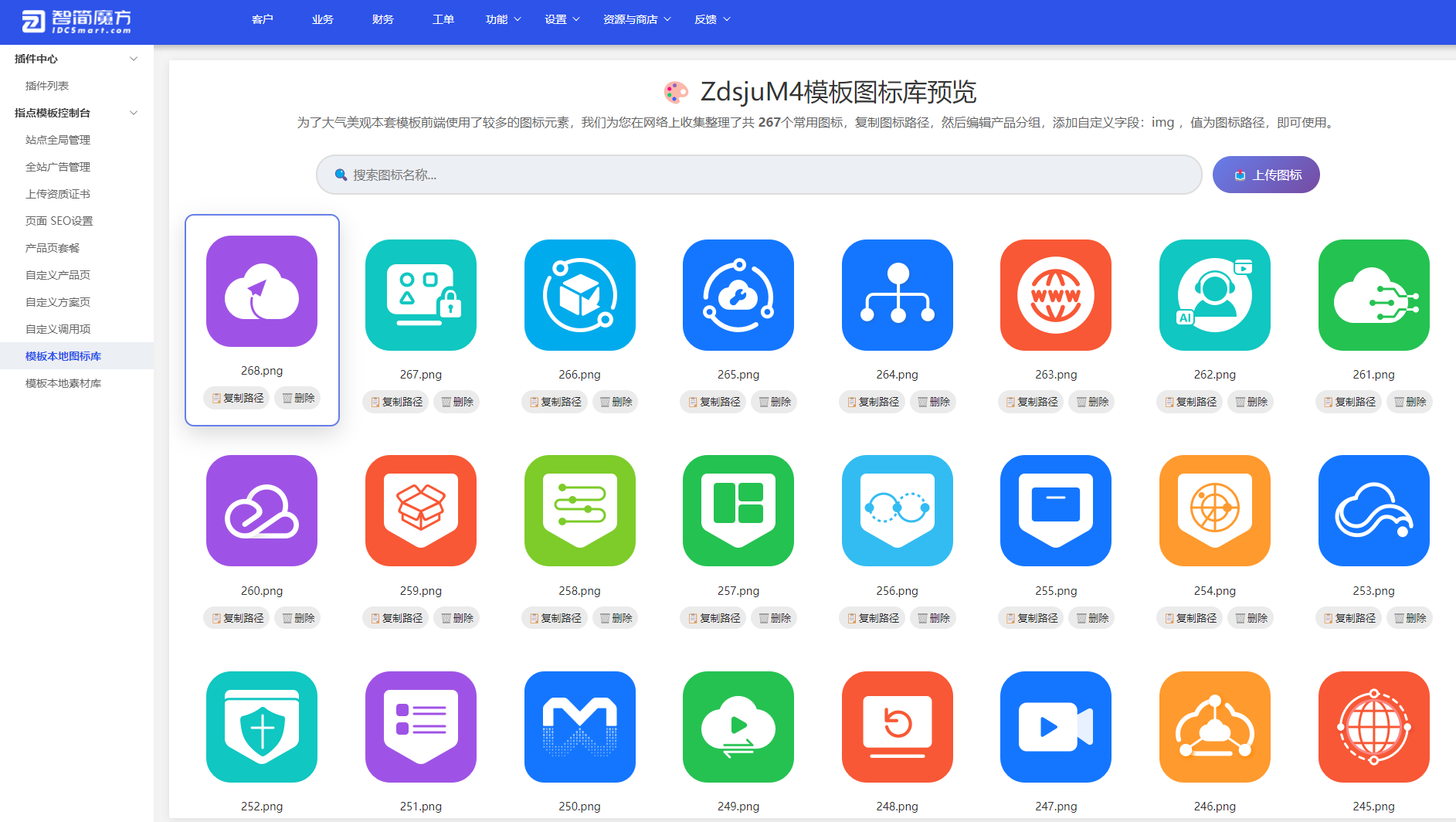Select the 259.png red open-box icon
This screenshot has width=1456, height=822.
tap(421, 511)
